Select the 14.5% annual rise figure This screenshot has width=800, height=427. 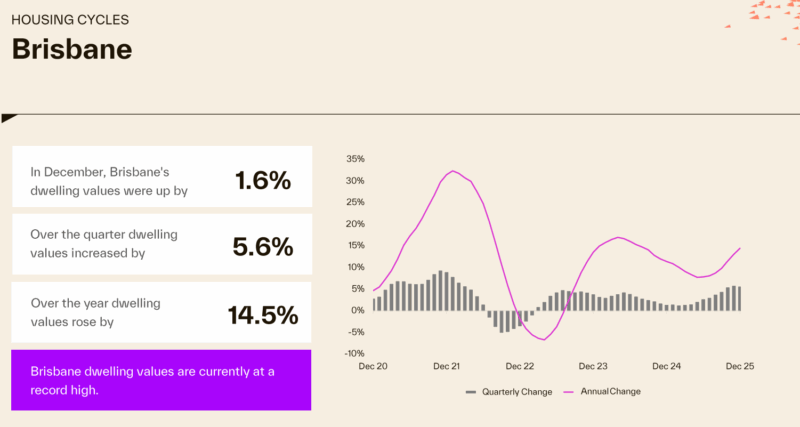(x=263, y=315)
